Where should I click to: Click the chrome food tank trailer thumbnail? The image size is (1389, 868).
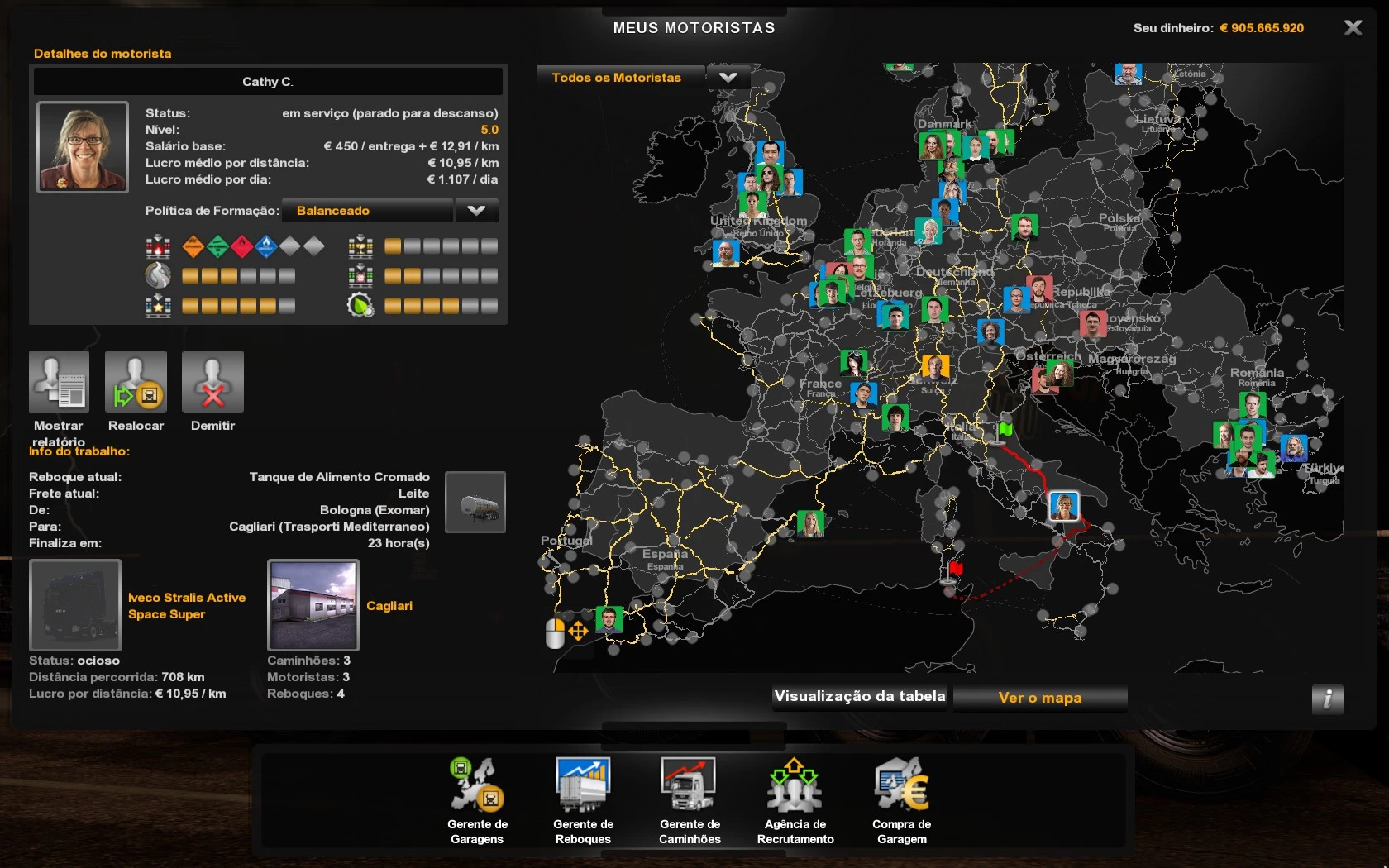click(475, 503)
